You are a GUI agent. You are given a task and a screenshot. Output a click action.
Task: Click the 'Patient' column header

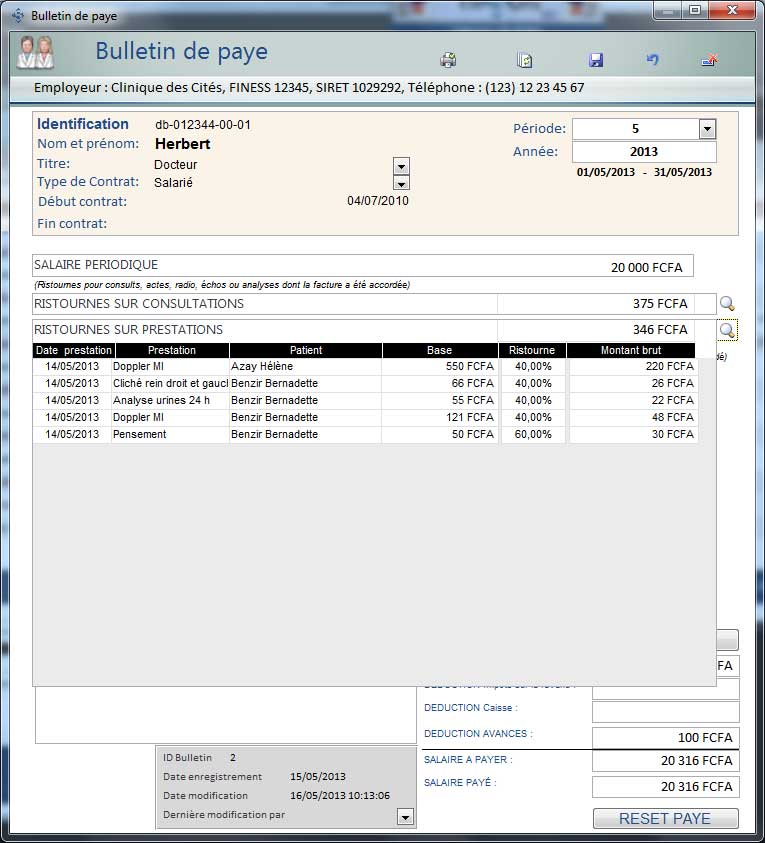tap(306, 351)
